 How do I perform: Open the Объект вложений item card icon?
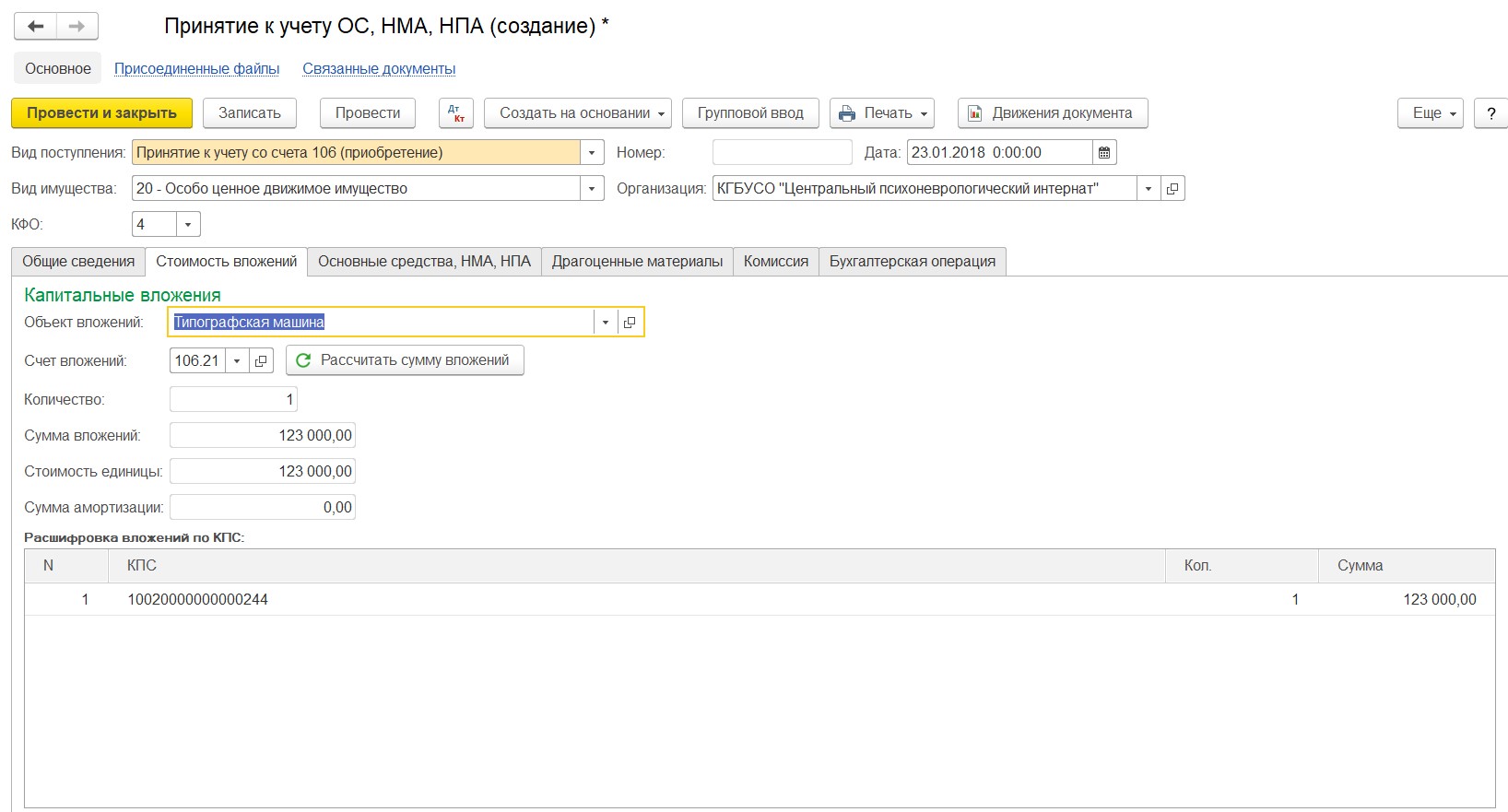tap(630, 323)
